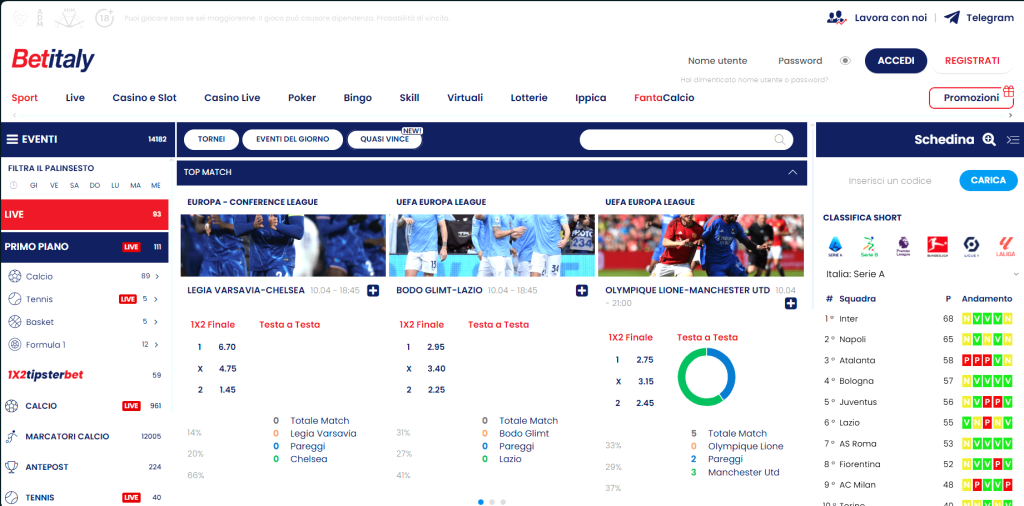
Task: Open the Virtuali menu item
Action: pyautogui.click(x=465, y=98)
